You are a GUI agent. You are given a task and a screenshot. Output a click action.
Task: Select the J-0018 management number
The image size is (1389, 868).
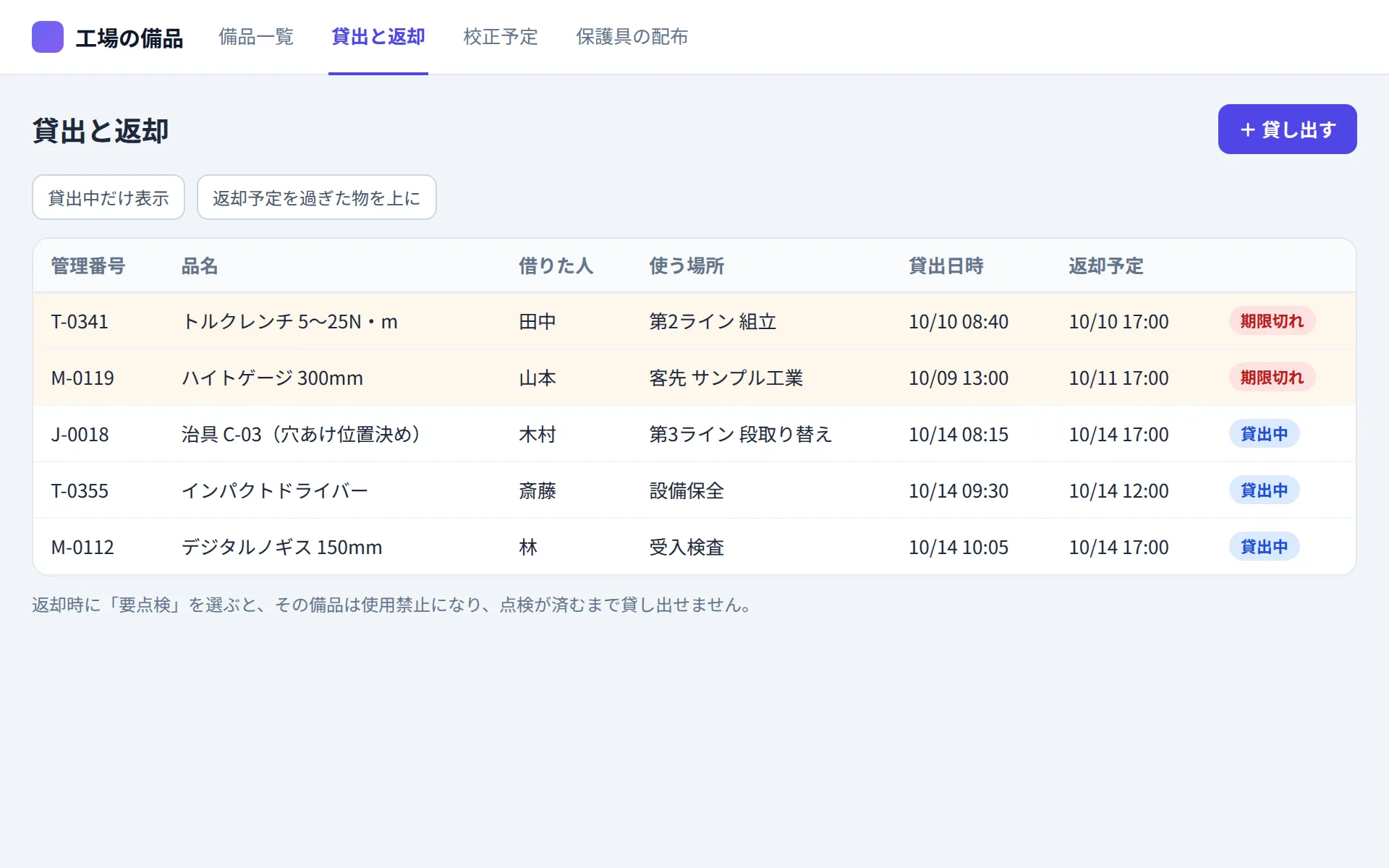(80, 435)
